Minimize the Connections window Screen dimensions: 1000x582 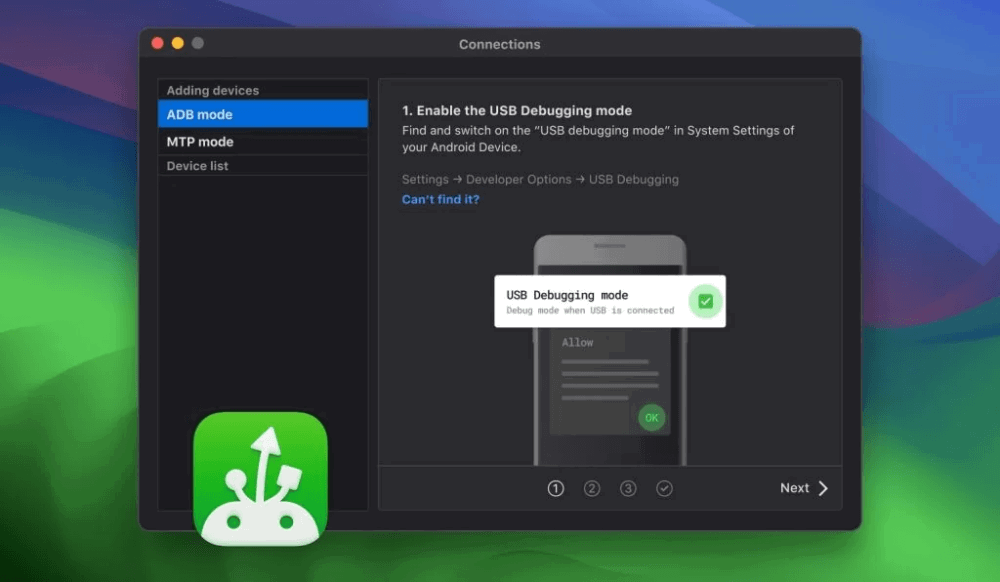178,43
